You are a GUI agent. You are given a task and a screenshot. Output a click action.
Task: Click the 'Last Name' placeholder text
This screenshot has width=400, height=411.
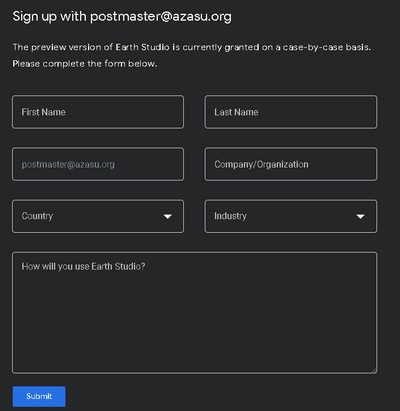pos(236,112)
